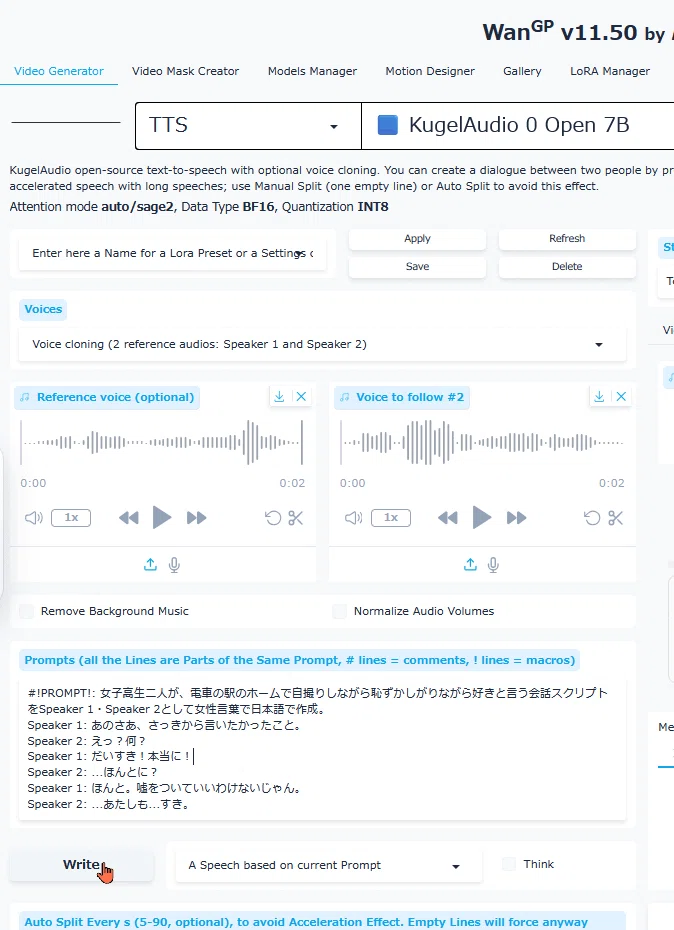Change Voice to follow #2 speed 1x
This screenshot has height=930, width=674.
[391, 518]
